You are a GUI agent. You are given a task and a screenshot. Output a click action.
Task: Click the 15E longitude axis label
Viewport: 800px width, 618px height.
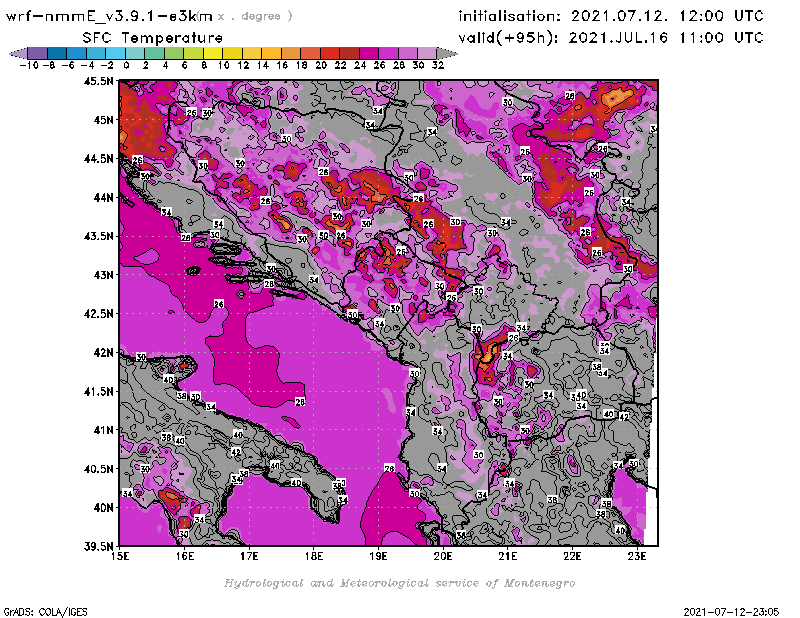120,557
